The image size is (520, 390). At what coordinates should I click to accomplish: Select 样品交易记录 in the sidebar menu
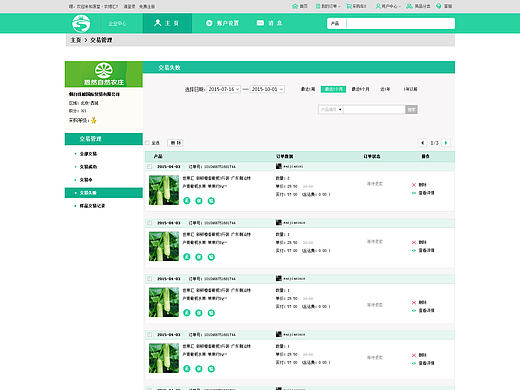tap(92, 206)
